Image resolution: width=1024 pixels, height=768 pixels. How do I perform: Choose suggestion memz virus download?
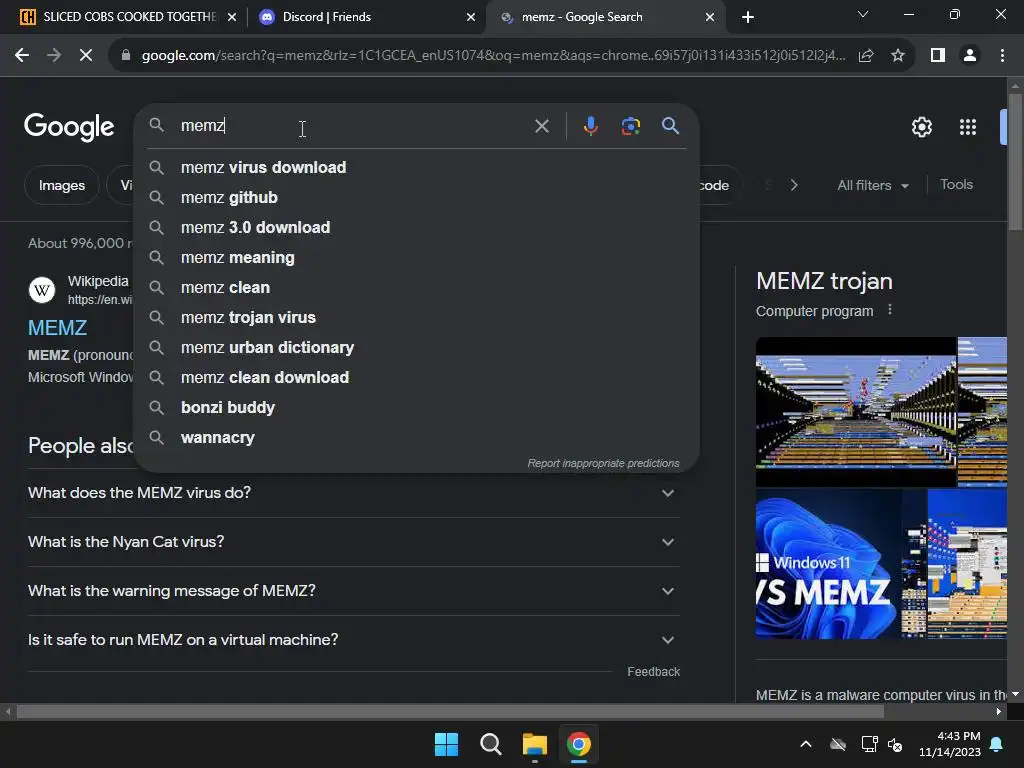coord(417,167)
